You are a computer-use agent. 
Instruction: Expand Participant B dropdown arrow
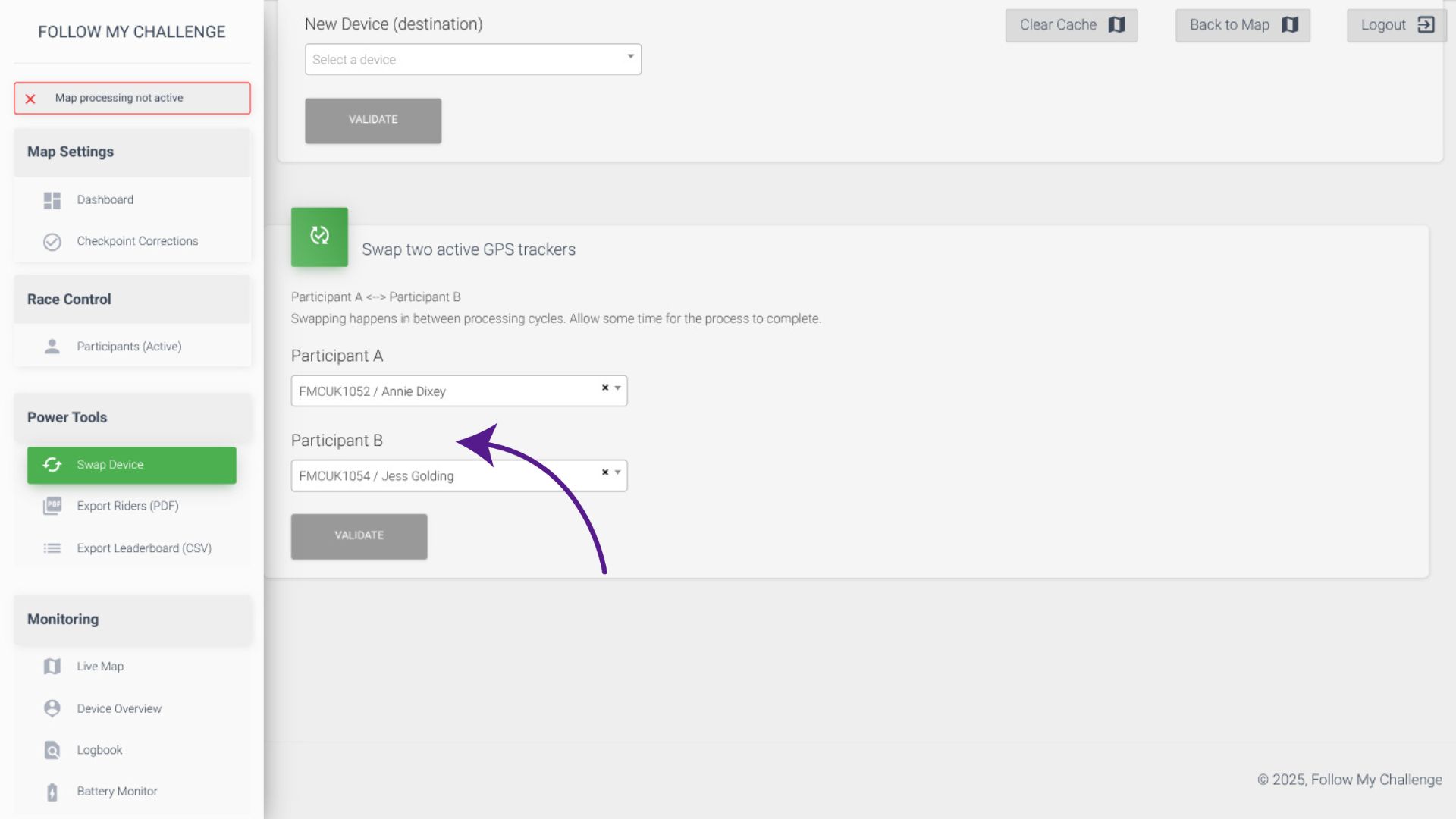click(x=618, y=472)
